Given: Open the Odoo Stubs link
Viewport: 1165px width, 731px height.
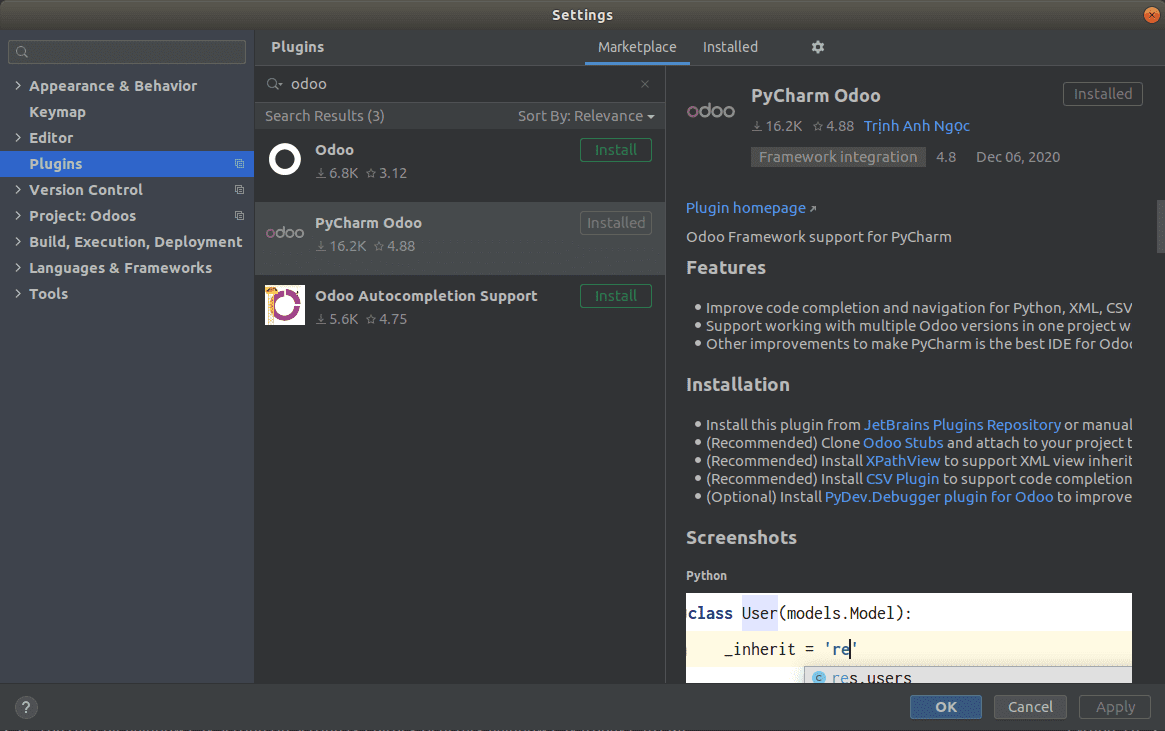Looking at the screenshot, I should (x=903, y=443).
